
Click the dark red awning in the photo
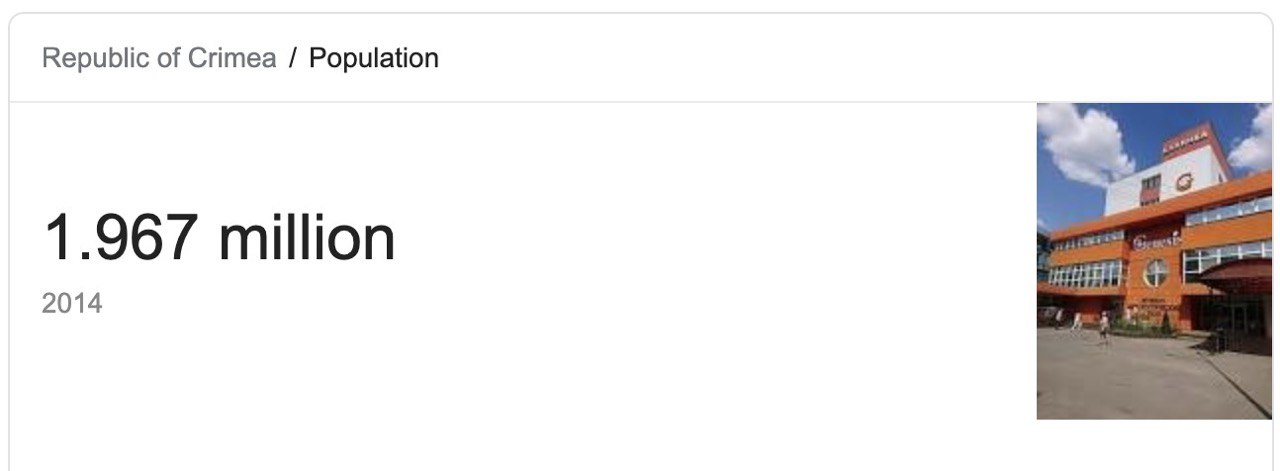pos(1236,275)
